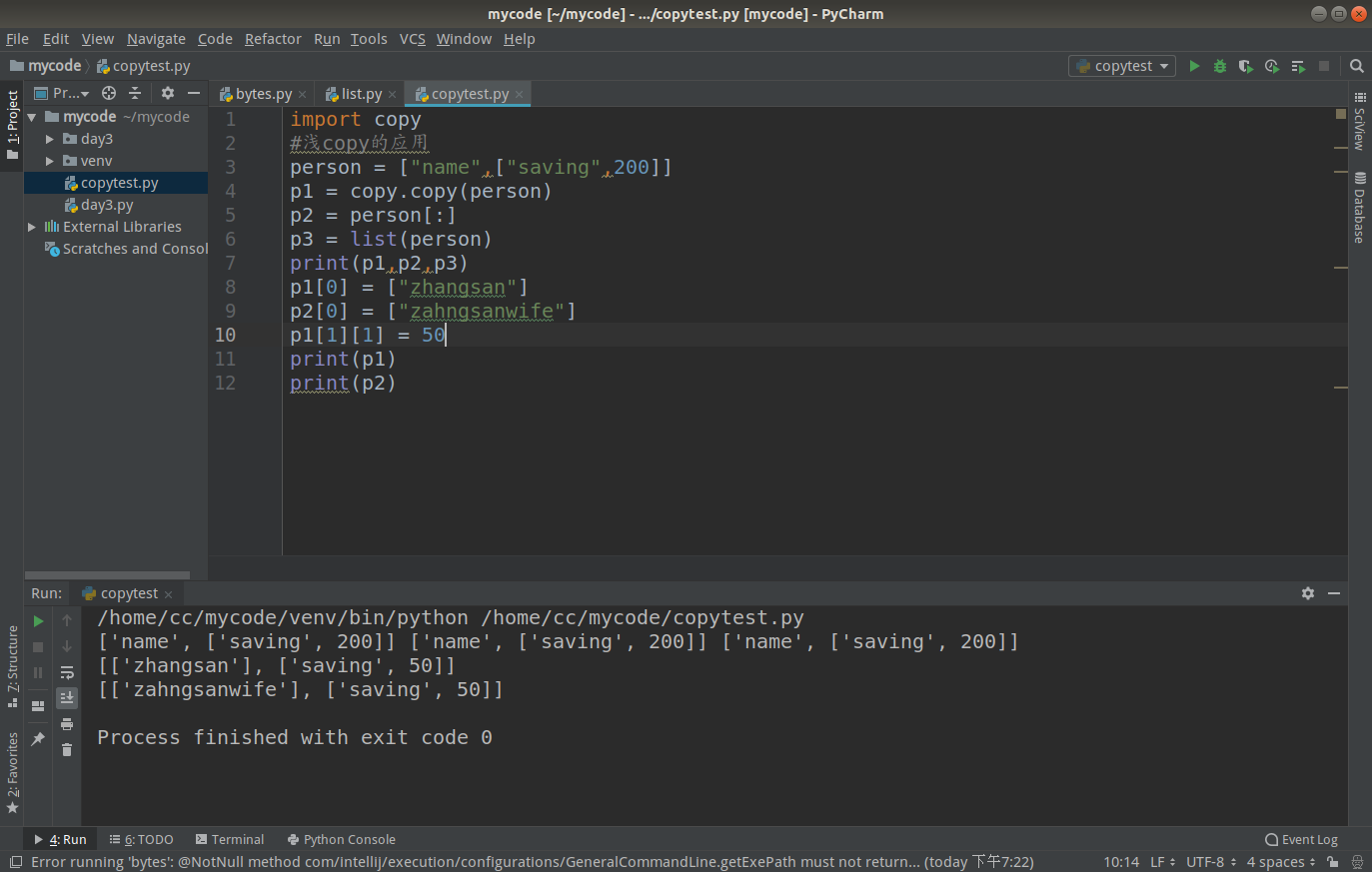Open the Python Console tool window
1372x872 pixels.
click(342, 840)
